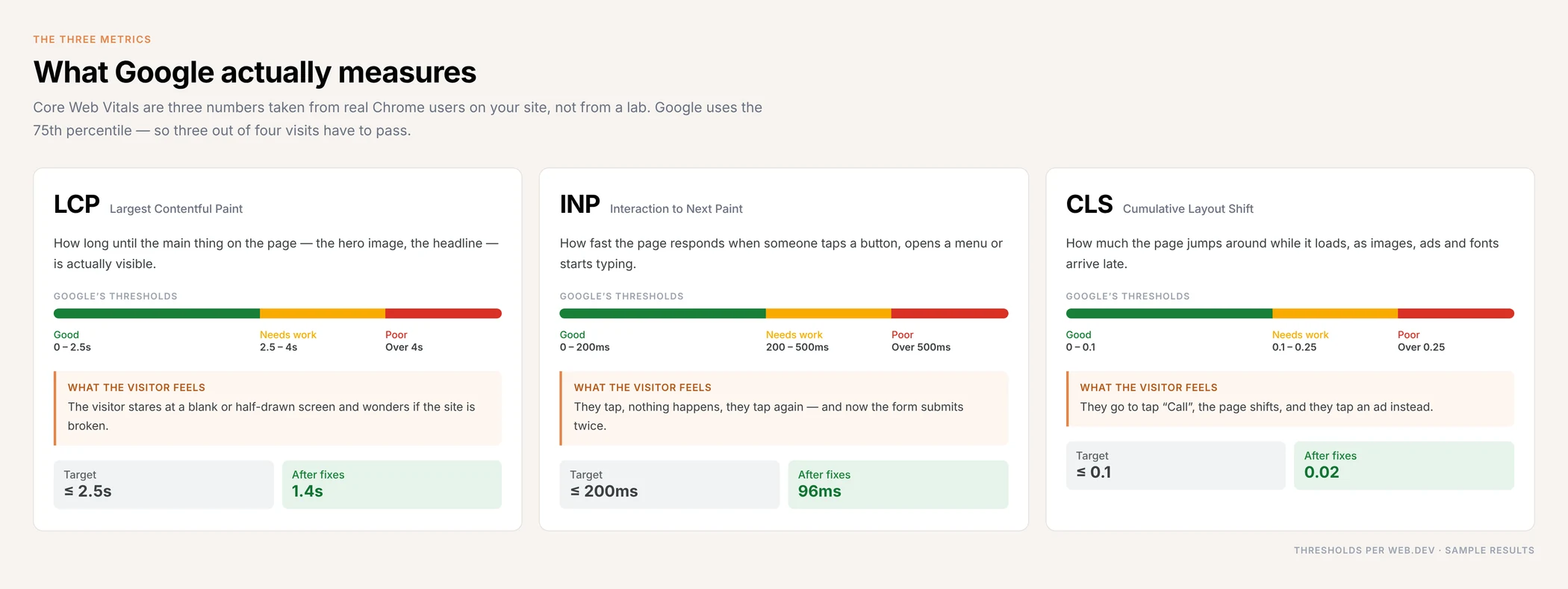Click LCP description about the hero image
This screenshot has height=589, width=1568.
click(276, 253)
